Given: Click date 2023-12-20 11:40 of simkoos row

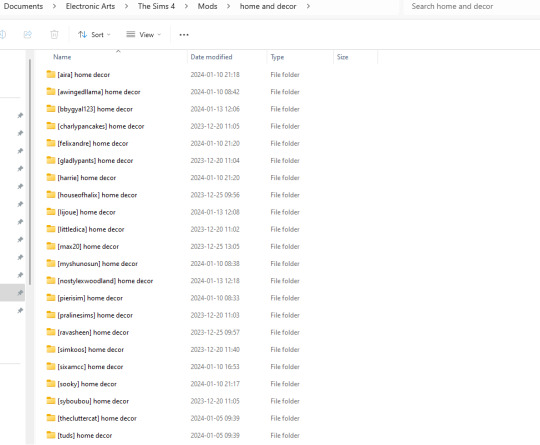Looking at the screenshot, I should pyautogui.click(x=215, y=350).
